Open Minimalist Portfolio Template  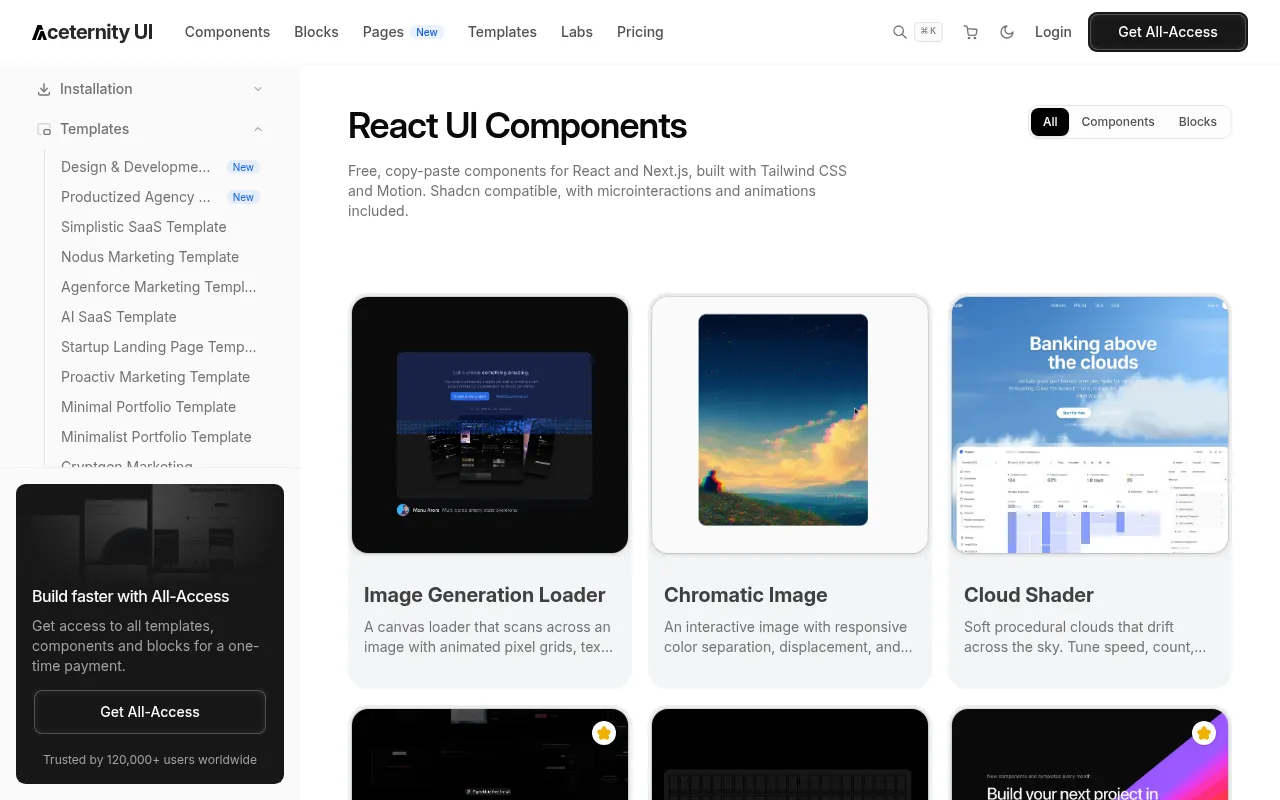pyautogui.click(x=156, y=437)
